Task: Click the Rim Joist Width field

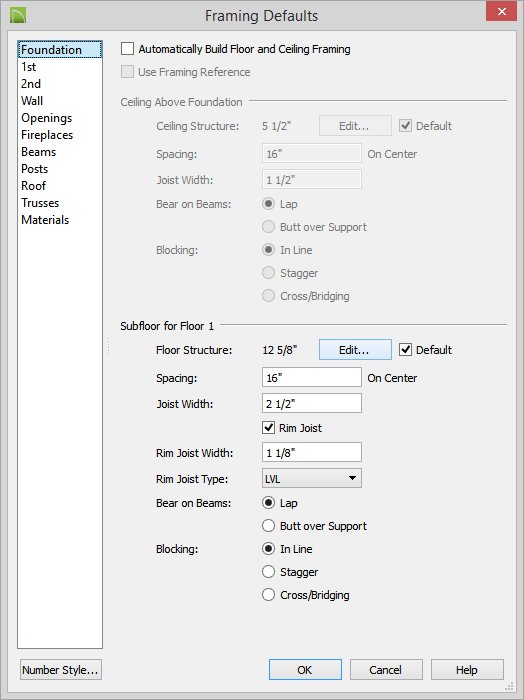Action: click(312, 453)
